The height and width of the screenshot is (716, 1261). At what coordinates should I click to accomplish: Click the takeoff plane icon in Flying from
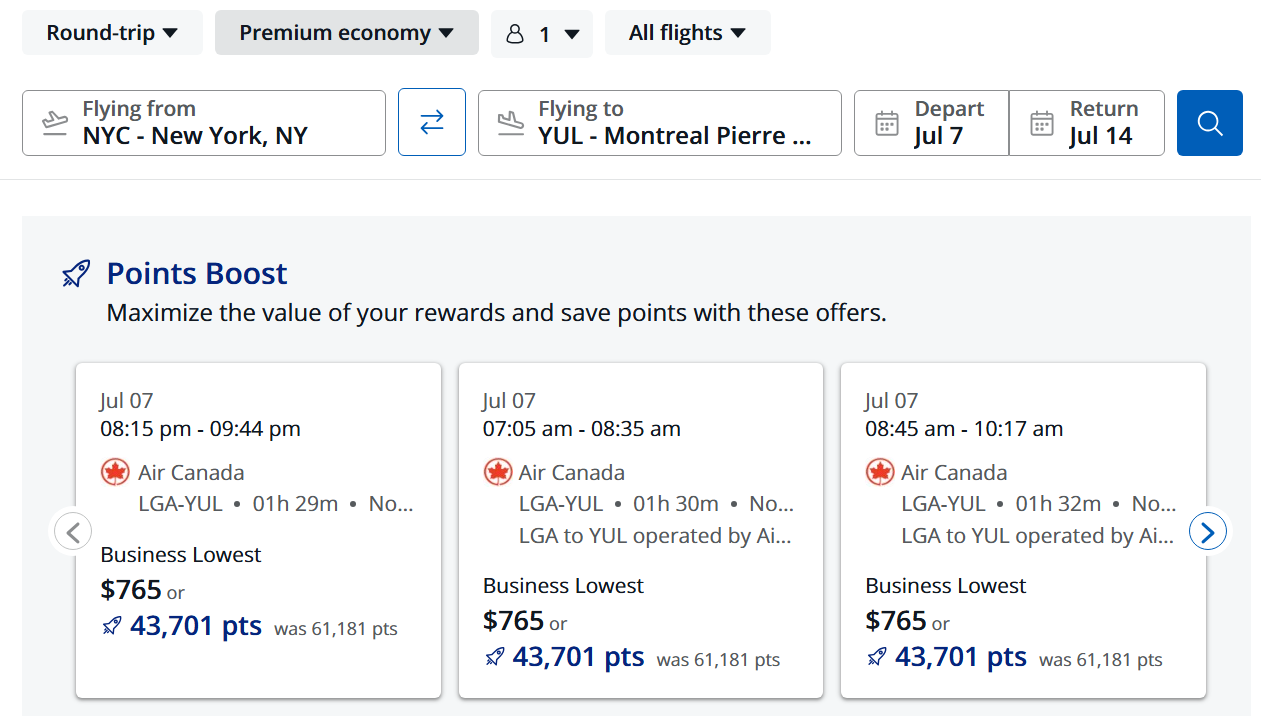tap(55, 123)
